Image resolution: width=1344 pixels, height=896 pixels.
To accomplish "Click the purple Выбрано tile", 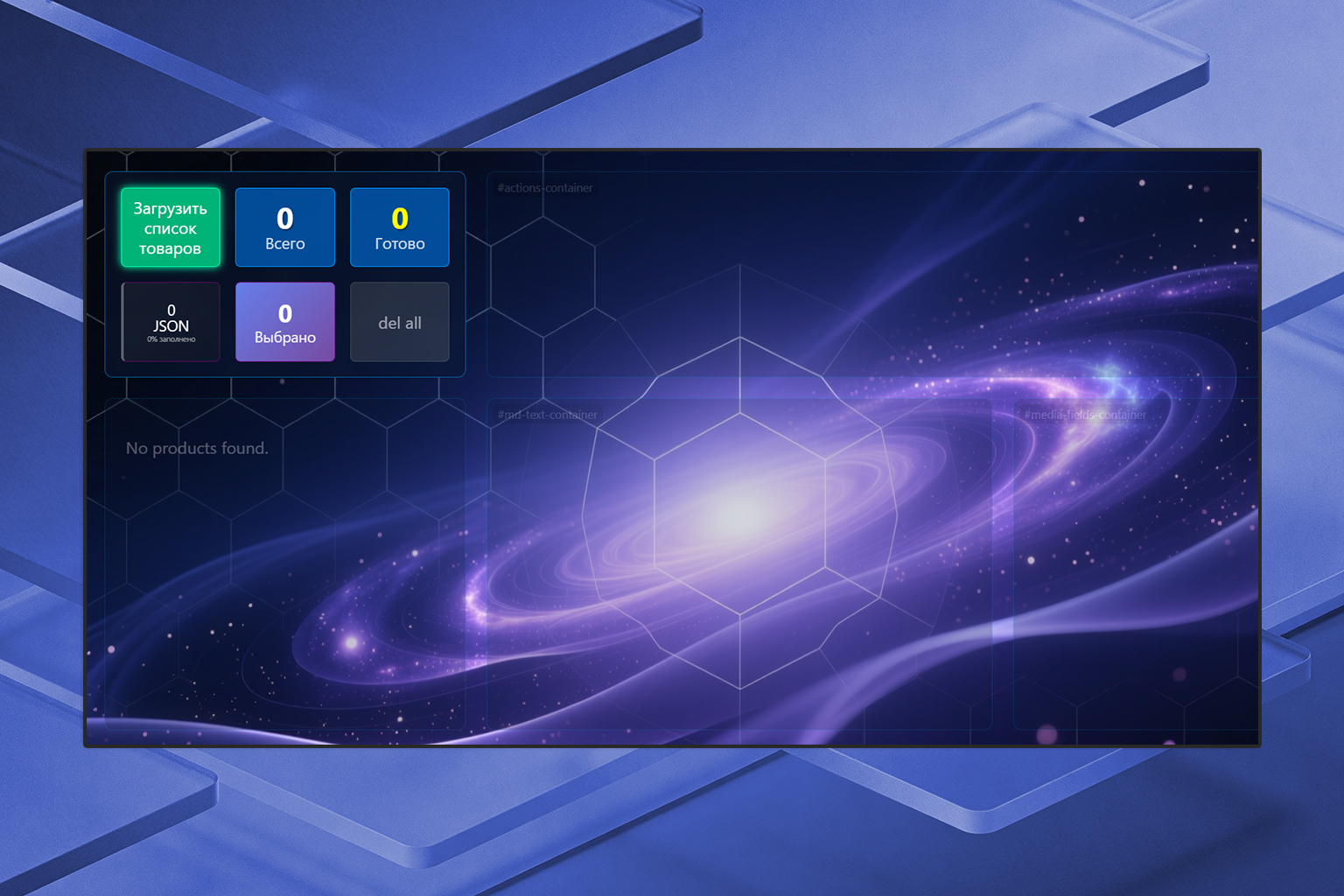I will point(285,322).
